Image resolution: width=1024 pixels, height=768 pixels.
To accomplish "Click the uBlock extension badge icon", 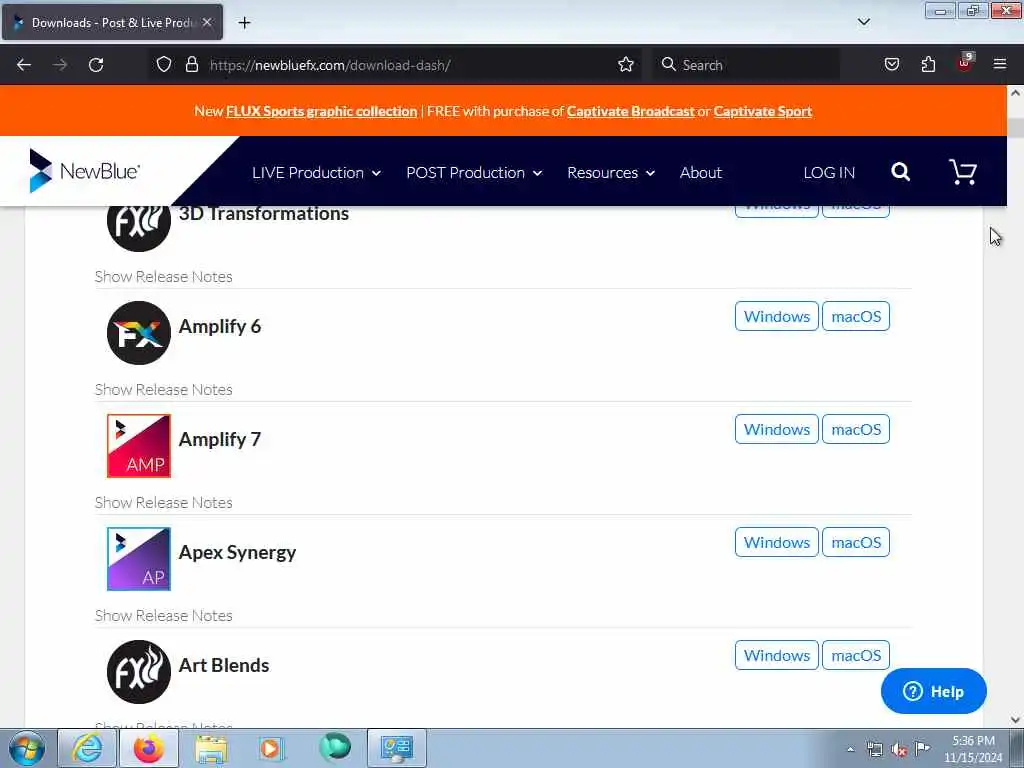I will coord(965,63).
